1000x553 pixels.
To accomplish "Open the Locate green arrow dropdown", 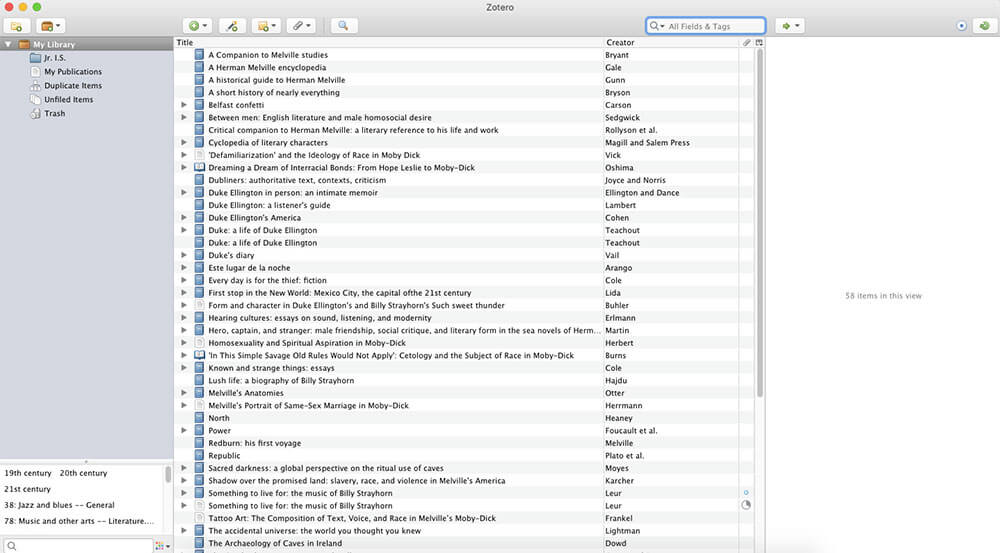I will (x=790, y=26).
